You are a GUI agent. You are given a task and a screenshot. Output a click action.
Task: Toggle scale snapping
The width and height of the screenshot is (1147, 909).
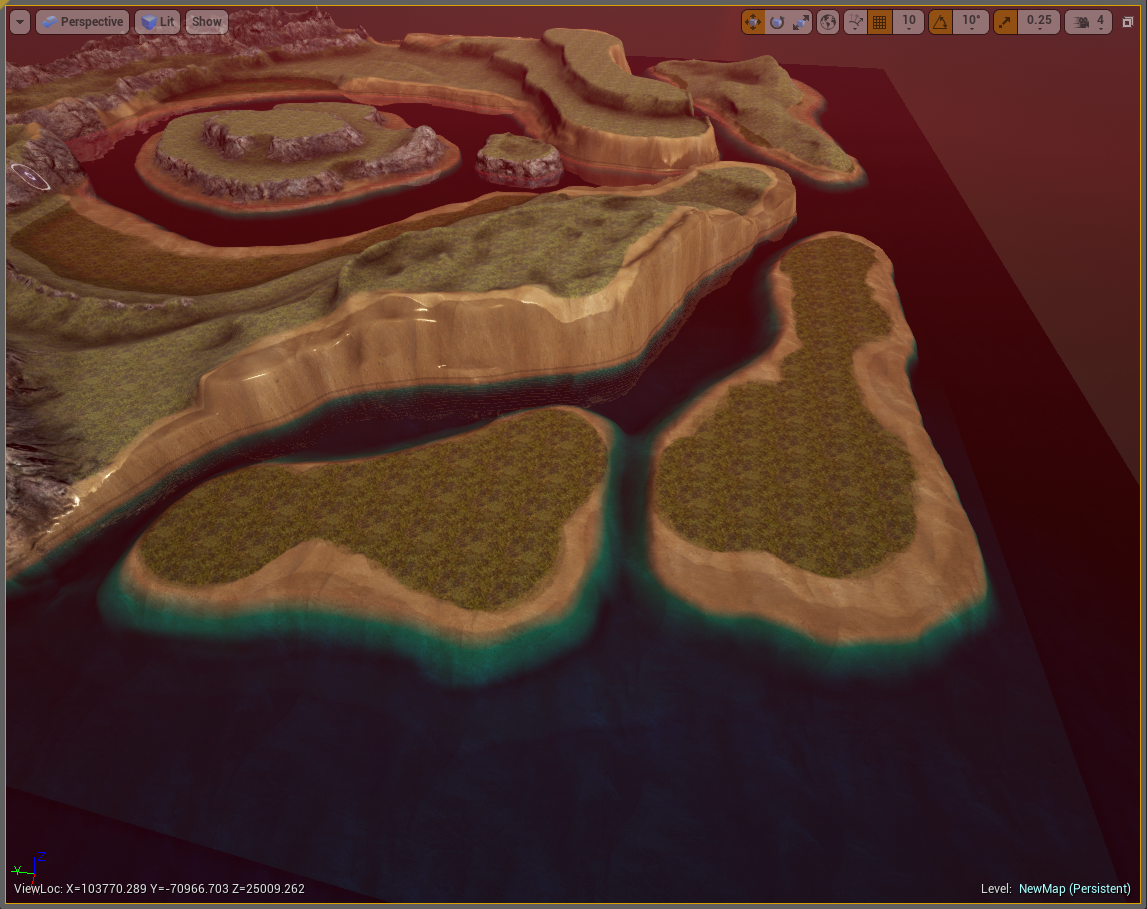point(1005,22)
